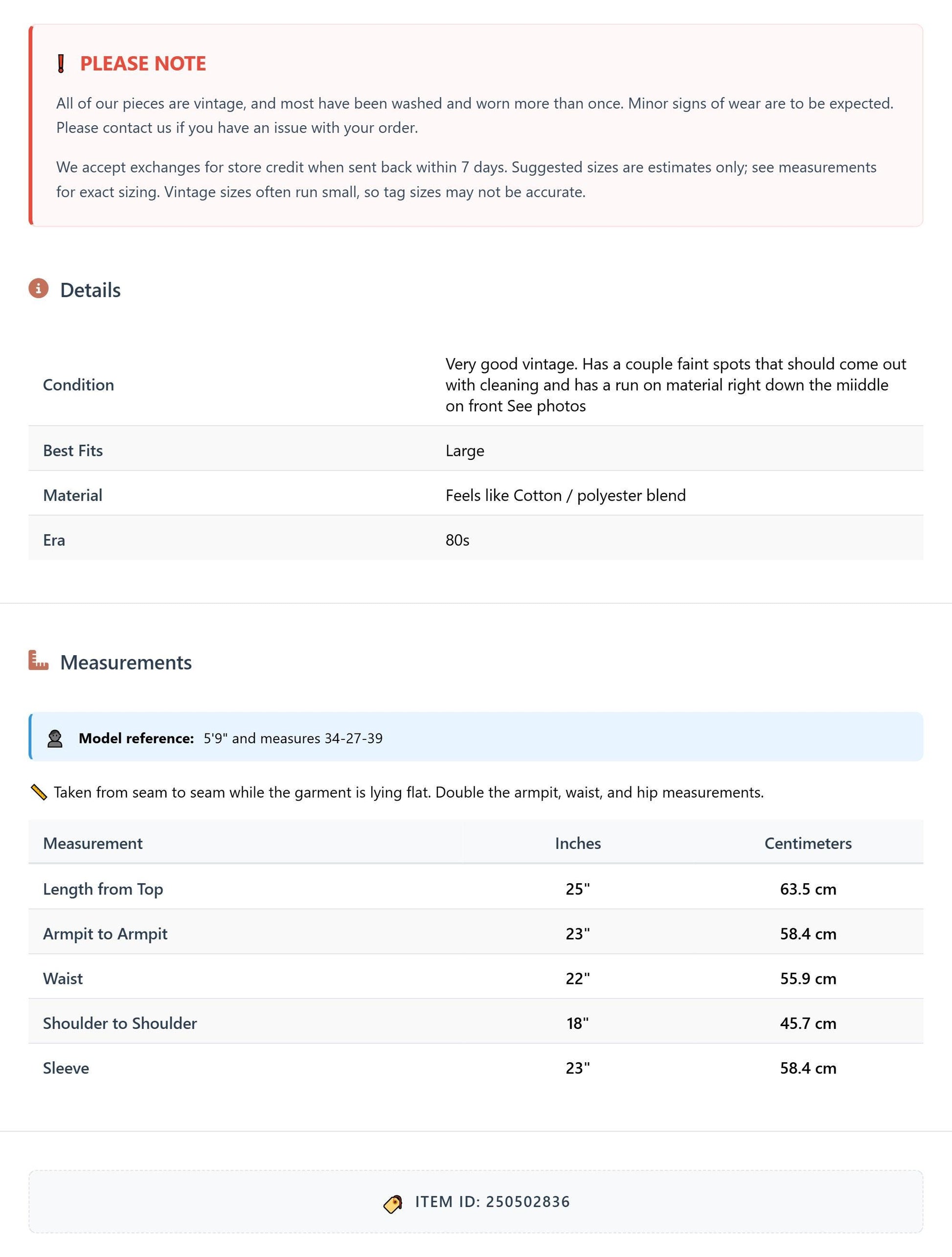Click the Armpit to Armpit row label
This screenshot has height=1257, width=952.
(x=105, y=934)
